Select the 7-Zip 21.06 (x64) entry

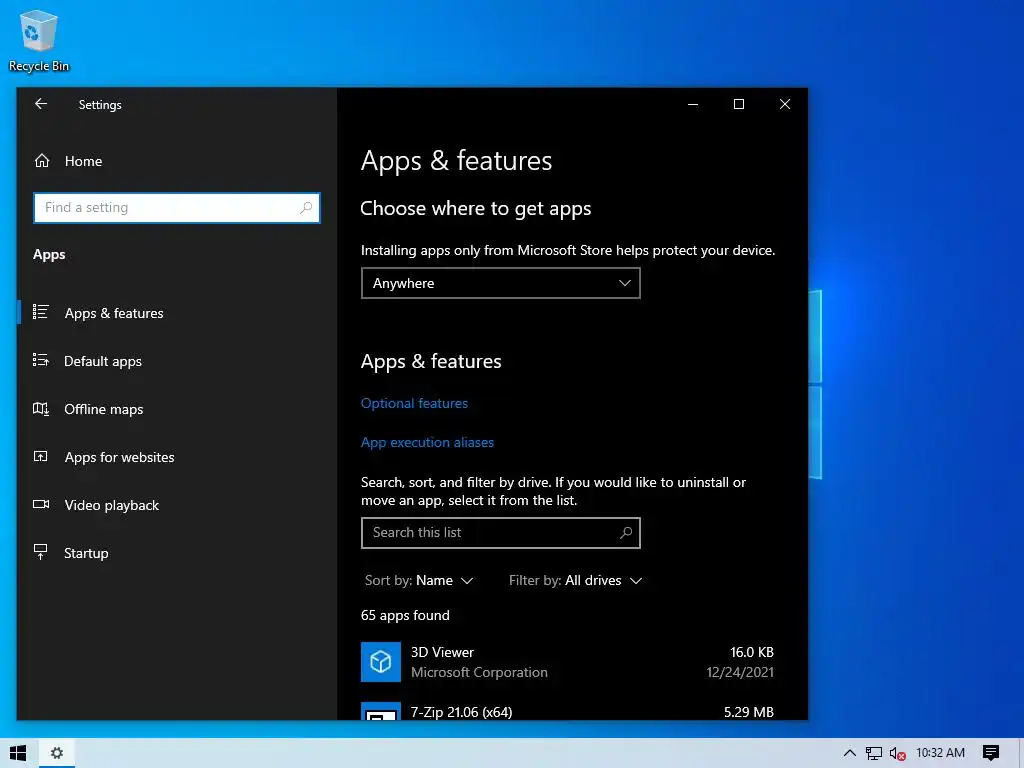click(x=567, y=710)
